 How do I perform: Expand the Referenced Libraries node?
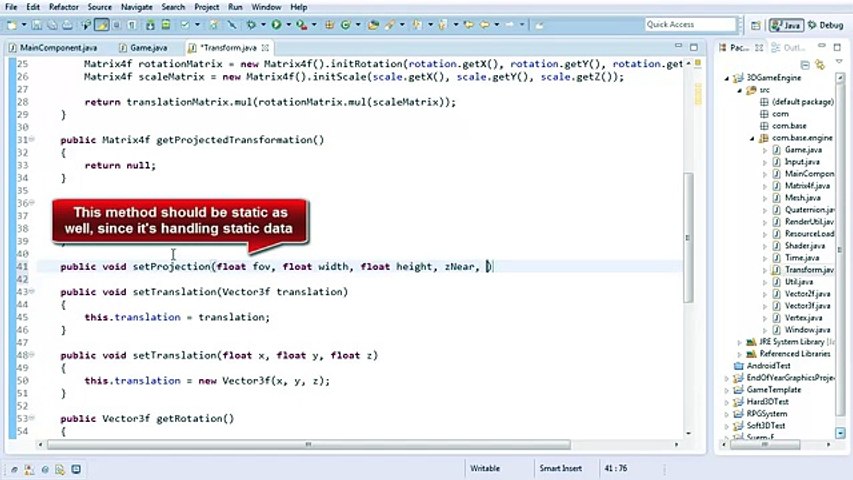tap(740, 354)
